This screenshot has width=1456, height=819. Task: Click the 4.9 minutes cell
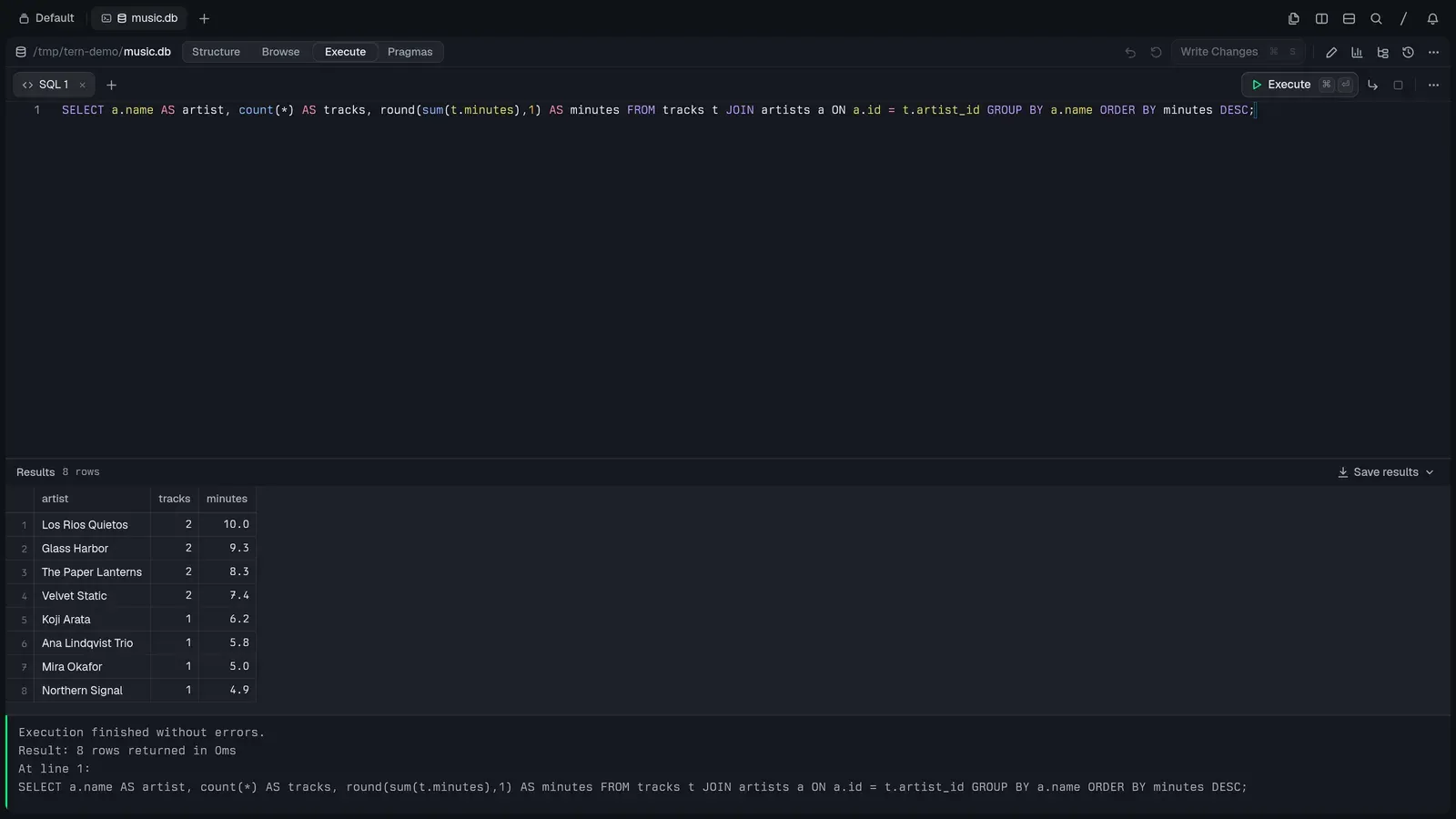point(227,691)
